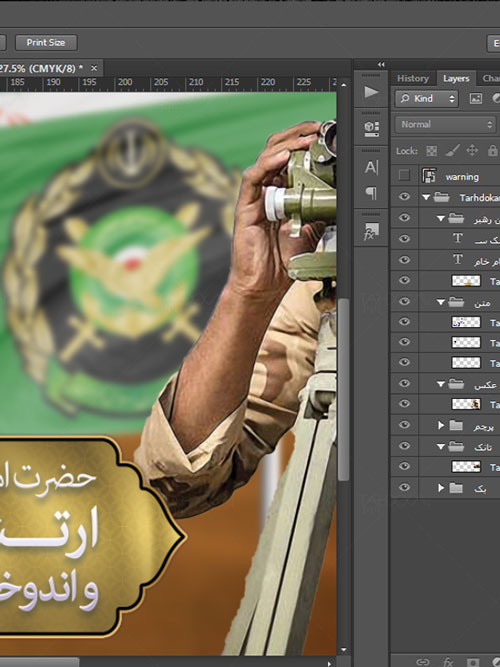This screenshot has height=667, width=500.
Task: Click the canvas vertical scroll down arrow
Action: pos(343,650)
